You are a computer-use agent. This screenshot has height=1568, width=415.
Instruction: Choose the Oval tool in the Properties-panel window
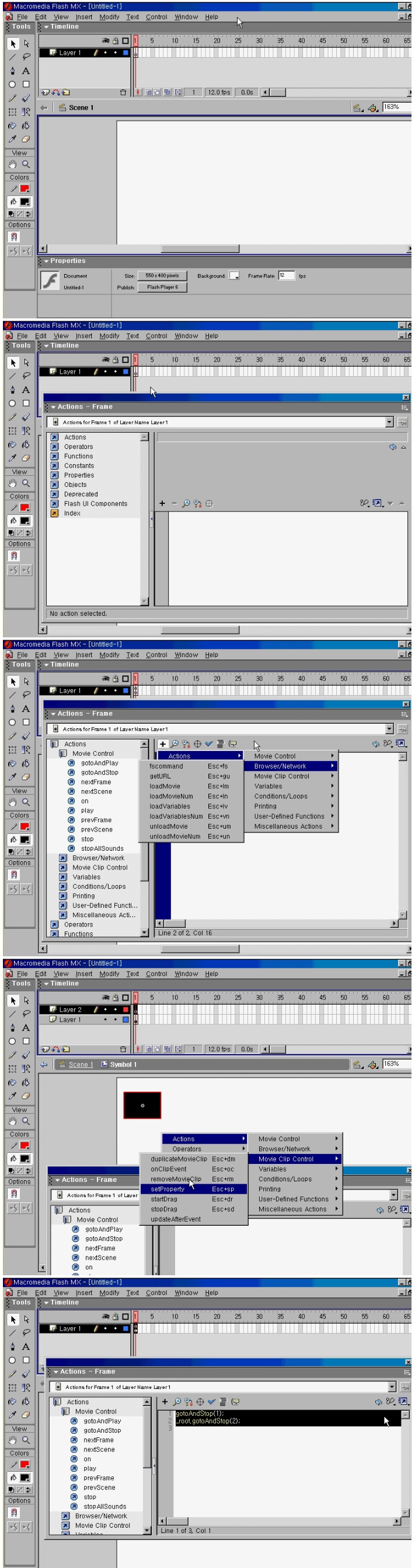(x=13, y=85)
